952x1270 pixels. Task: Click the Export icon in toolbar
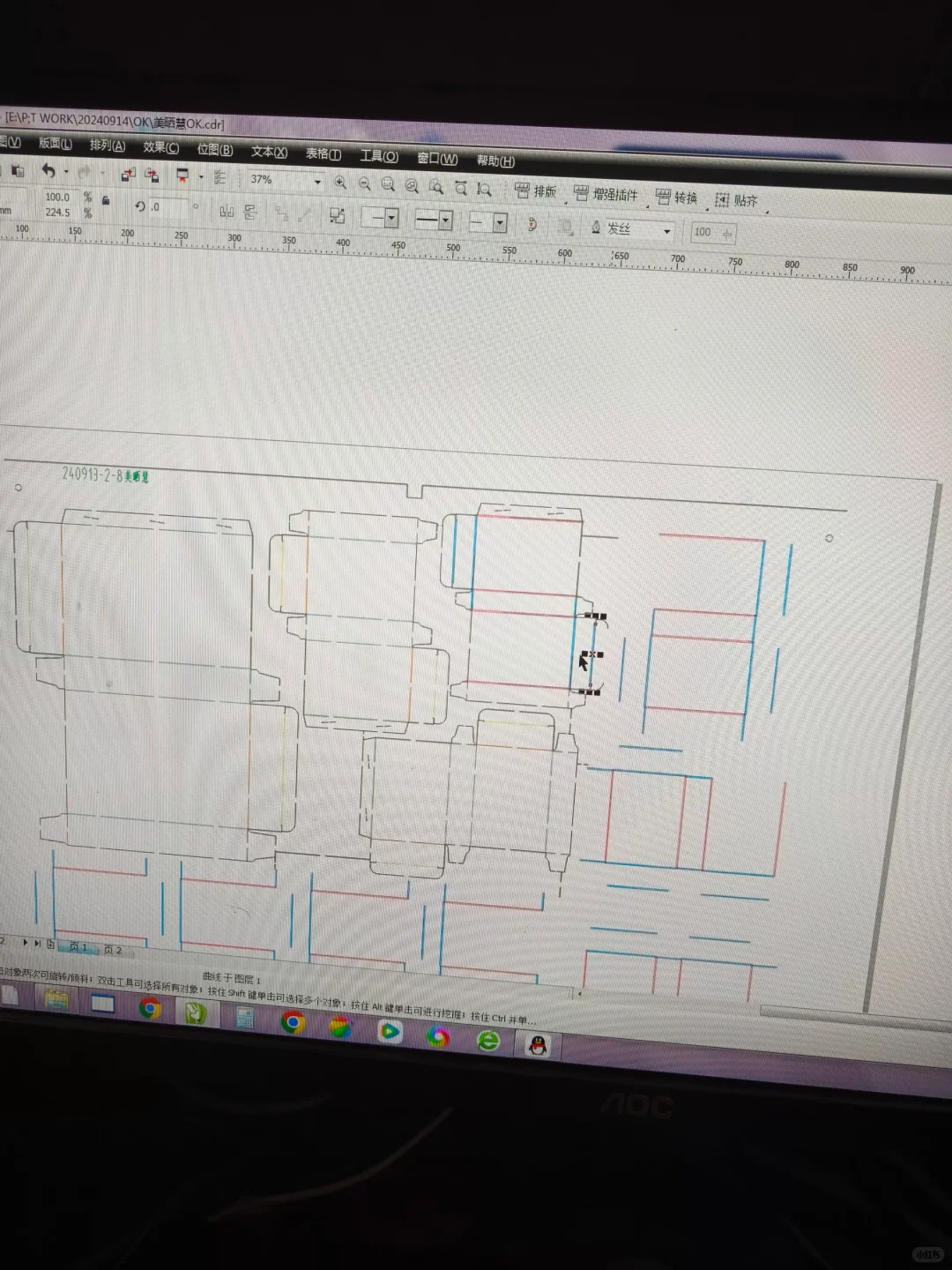(152, 176)
